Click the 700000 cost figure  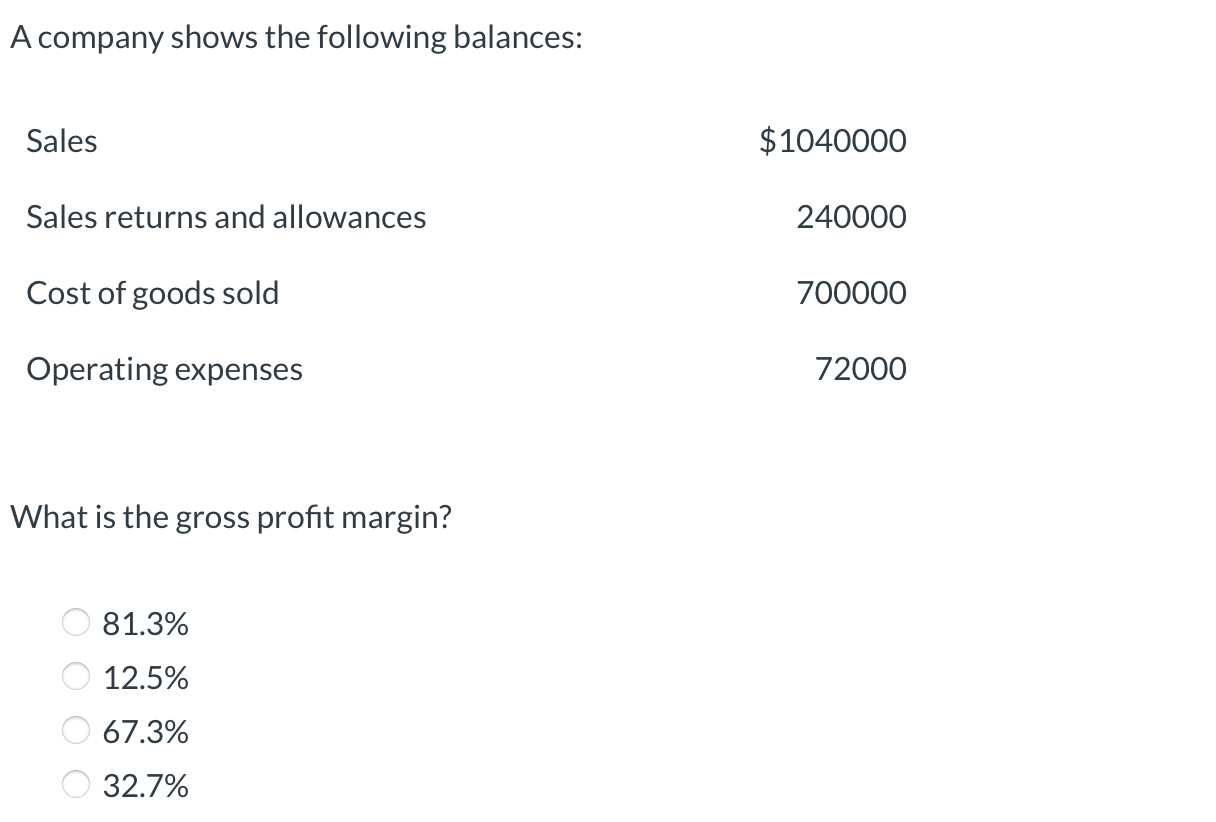click(x=852, y=293)
